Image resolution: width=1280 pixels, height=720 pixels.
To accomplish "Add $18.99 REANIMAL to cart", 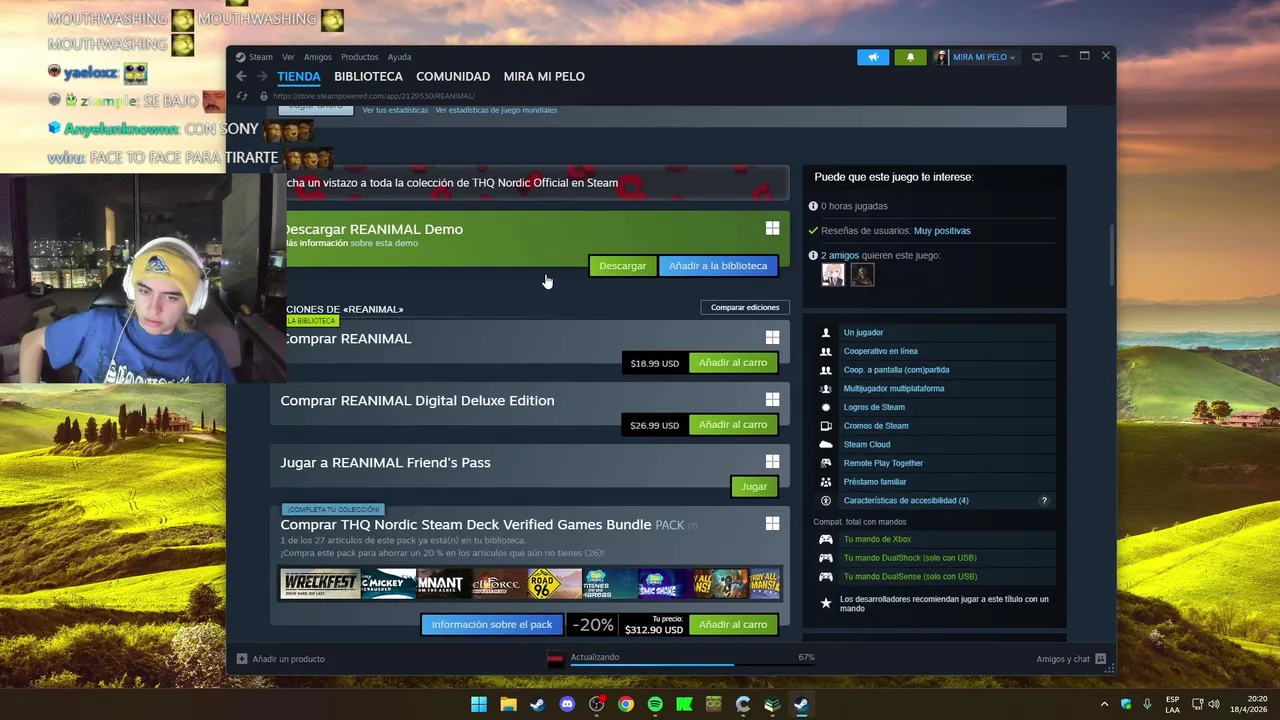I will tap(733, 363).
